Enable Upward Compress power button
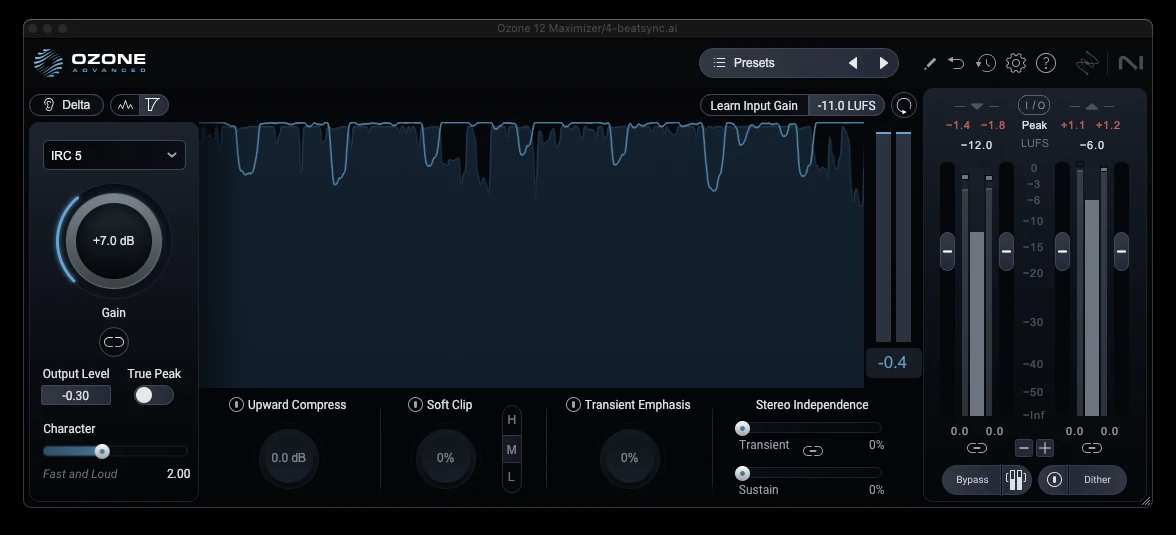The height and width of the screenshot is (535, 1176). 236,404
